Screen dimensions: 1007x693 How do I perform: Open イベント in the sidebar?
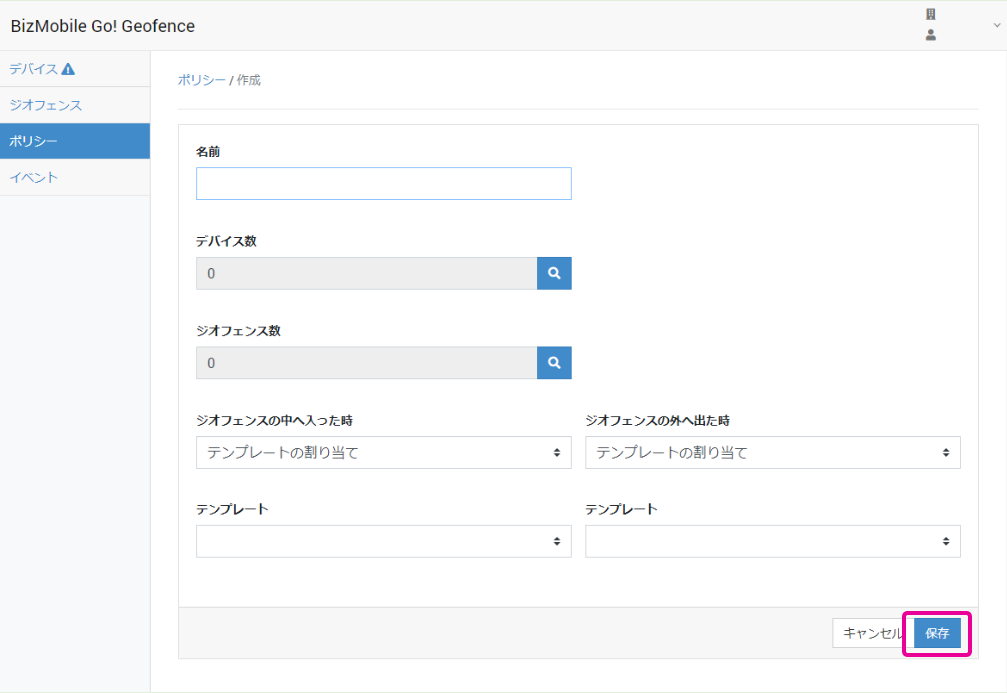pos(34,177)
